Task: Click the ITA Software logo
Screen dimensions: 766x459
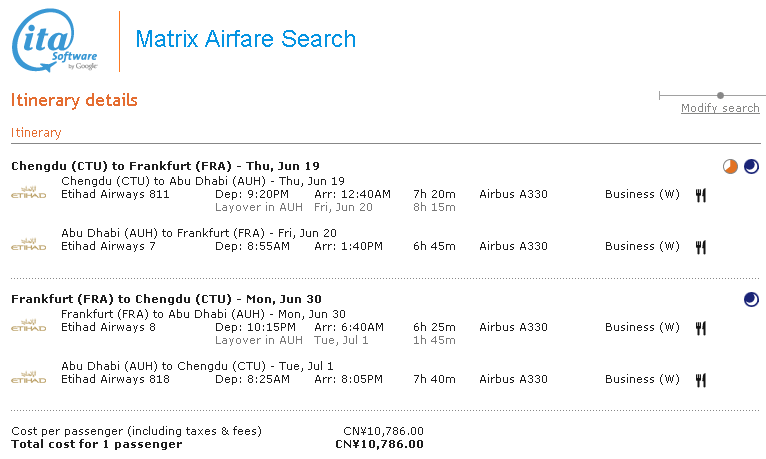Action: pyautogui.click(x=55, y=41)
